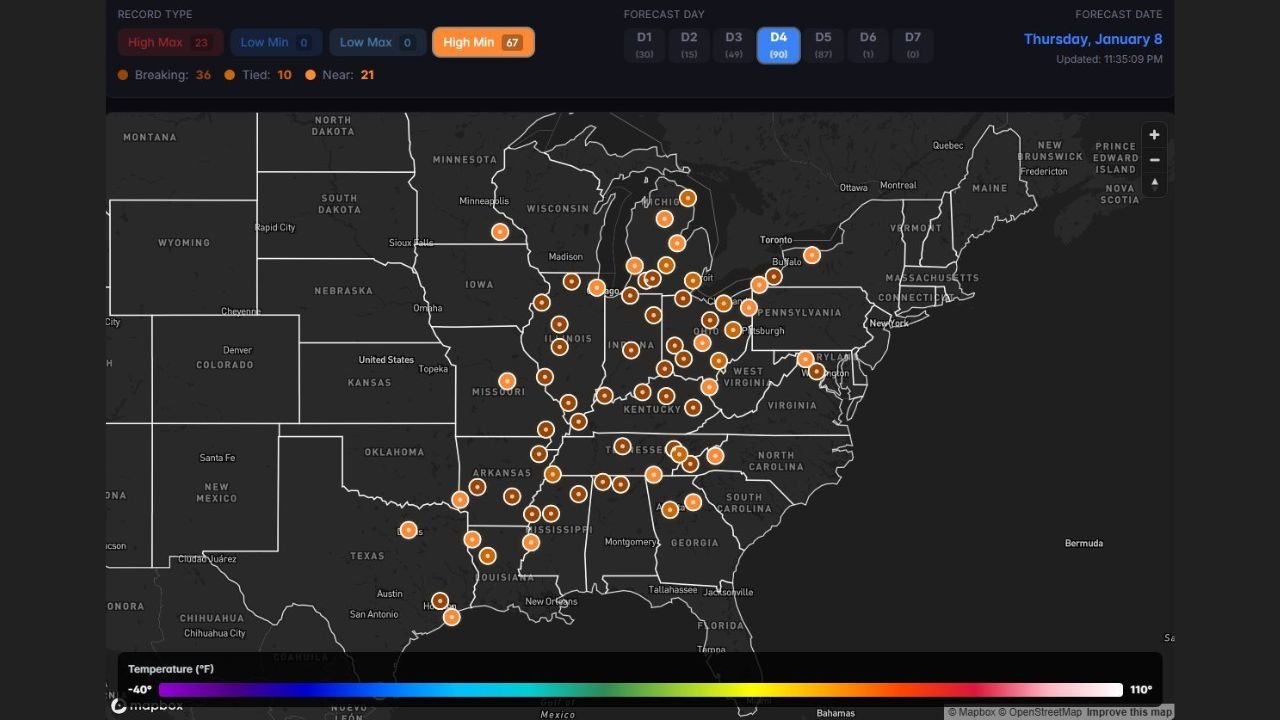This screenshot has width=1280, height=720.
Task: Zoom in using the map plus control
Action: pos(1154,134)
